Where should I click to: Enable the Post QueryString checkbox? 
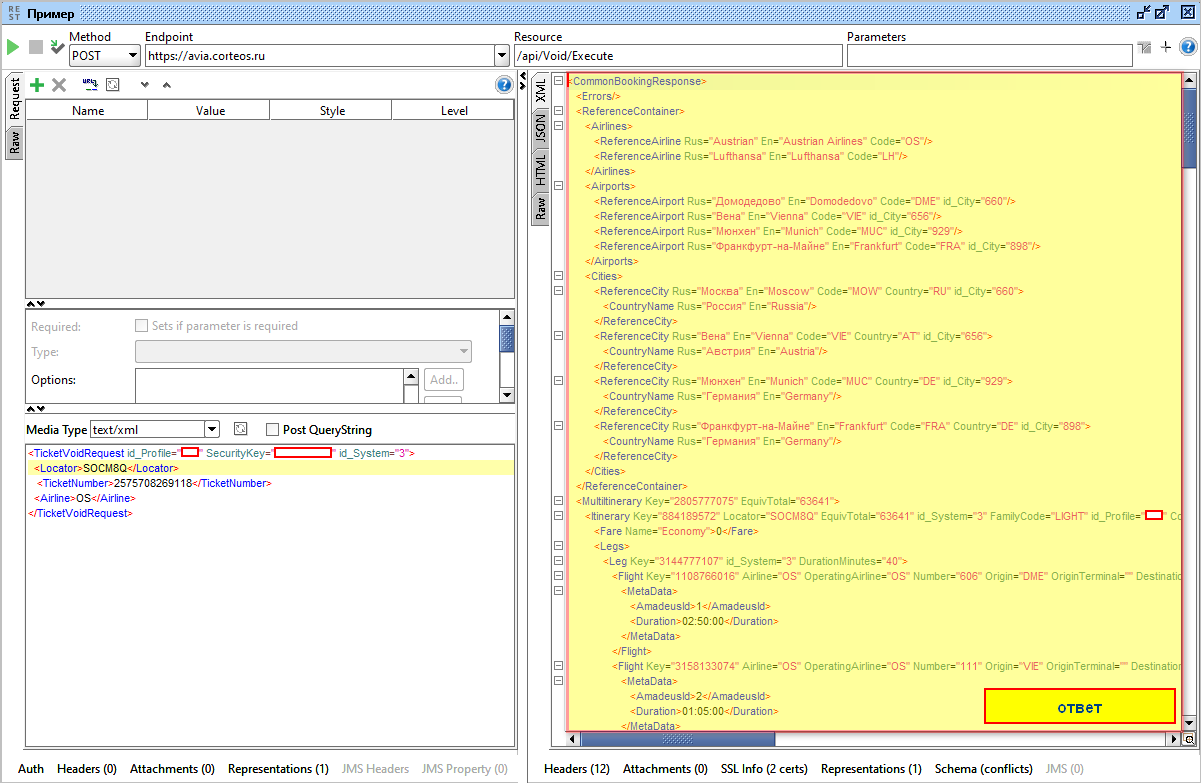coord(272,430)
